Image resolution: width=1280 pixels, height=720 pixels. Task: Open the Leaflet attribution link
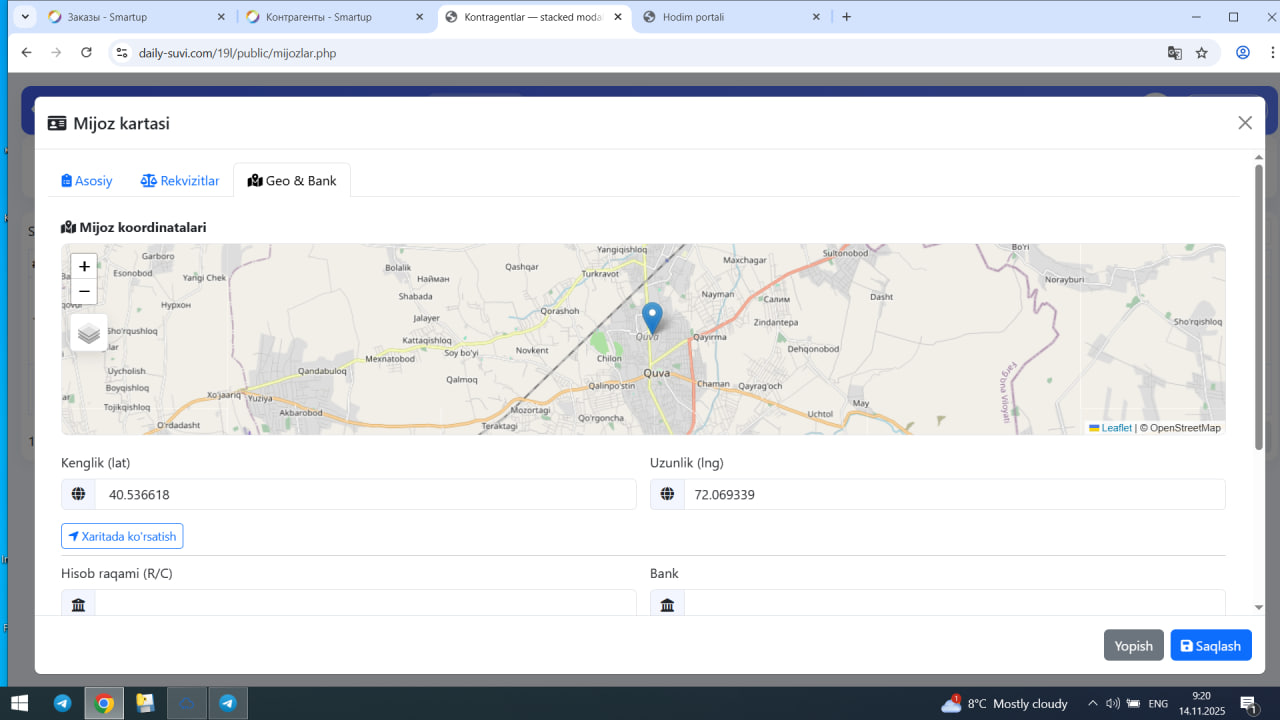pyautogui.click(x=1116, y=428)
